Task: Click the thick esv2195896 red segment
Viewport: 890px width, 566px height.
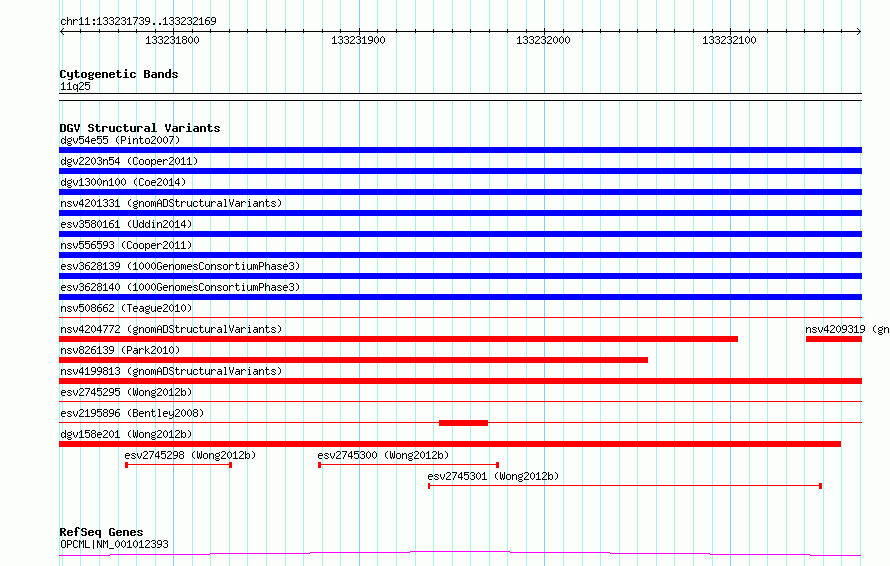Action: 463,423
